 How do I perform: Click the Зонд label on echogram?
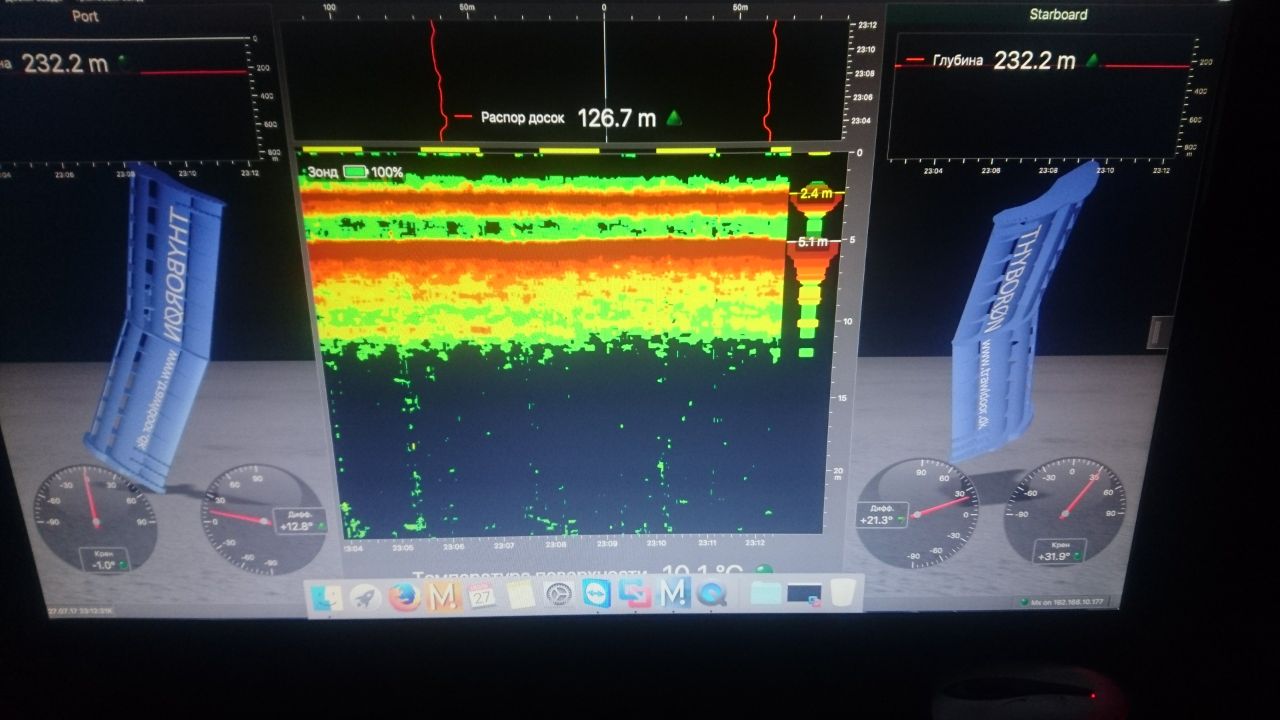coord(322,172)
